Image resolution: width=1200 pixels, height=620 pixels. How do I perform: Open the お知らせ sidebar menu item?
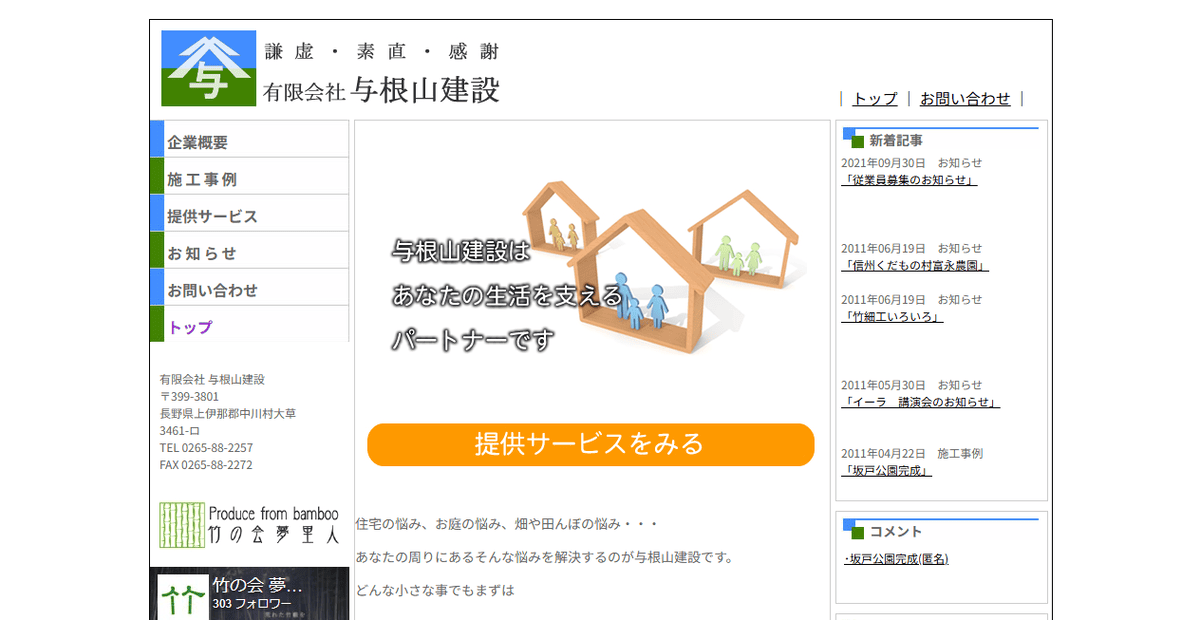(200, 250)
